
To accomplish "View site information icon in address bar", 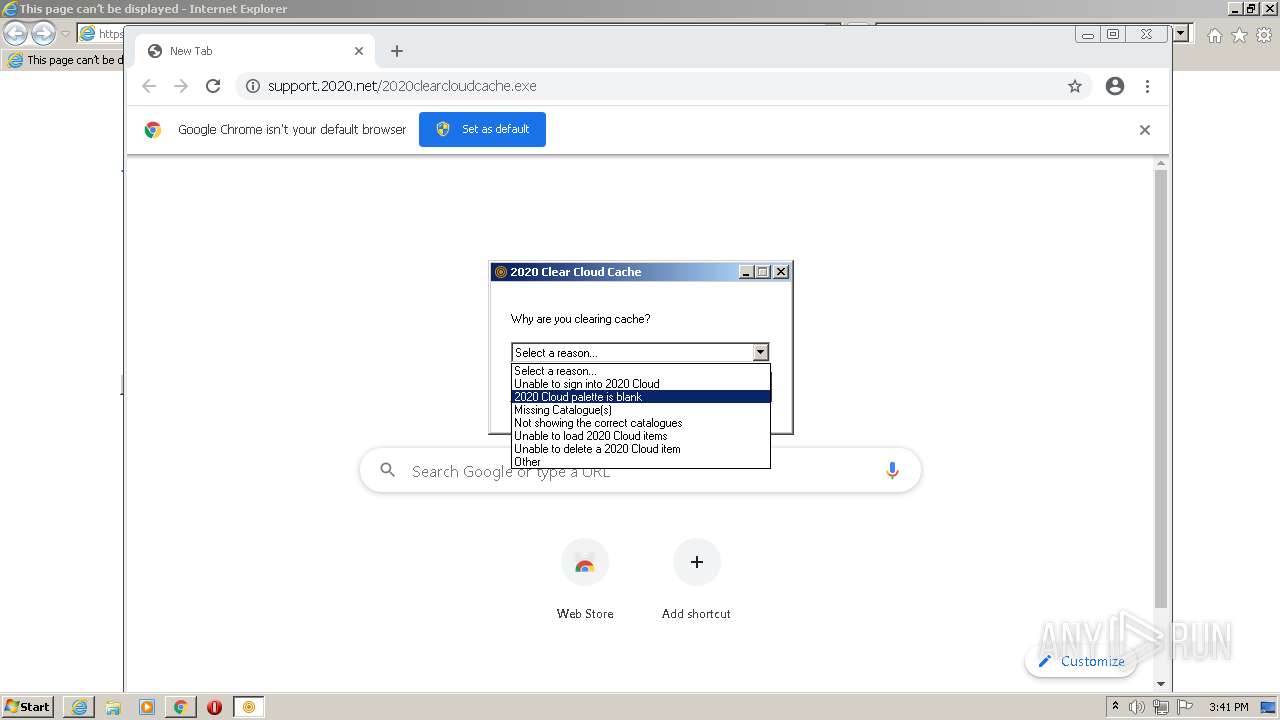I will 253,86.
